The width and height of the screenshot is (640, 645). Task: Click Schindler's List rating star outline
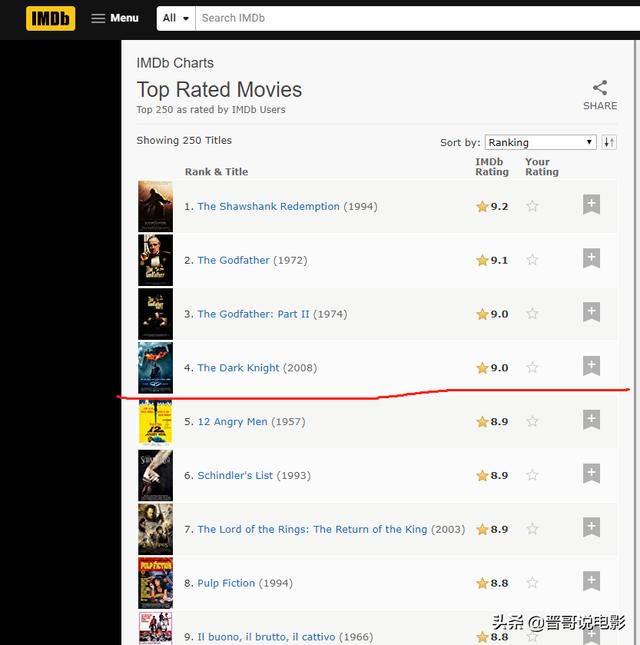point(532,475)
